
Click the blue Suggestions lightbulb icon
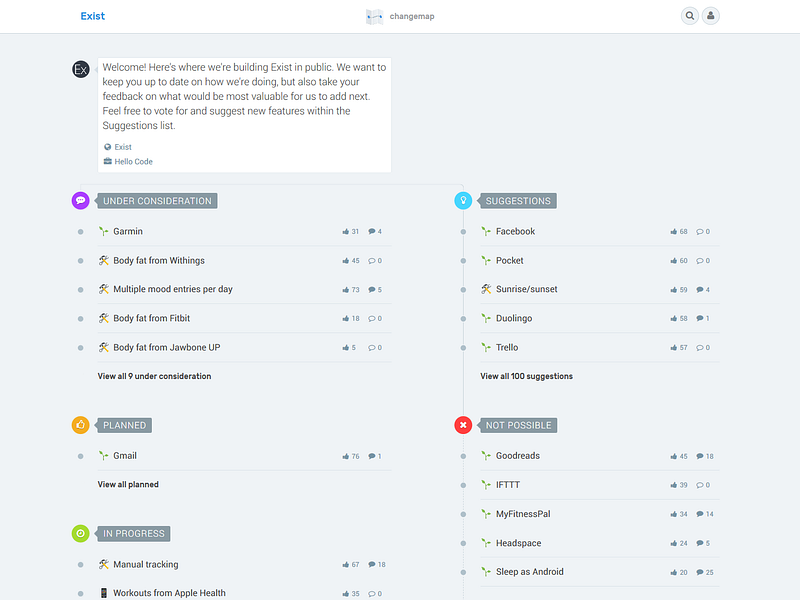(x=463, y=201)
